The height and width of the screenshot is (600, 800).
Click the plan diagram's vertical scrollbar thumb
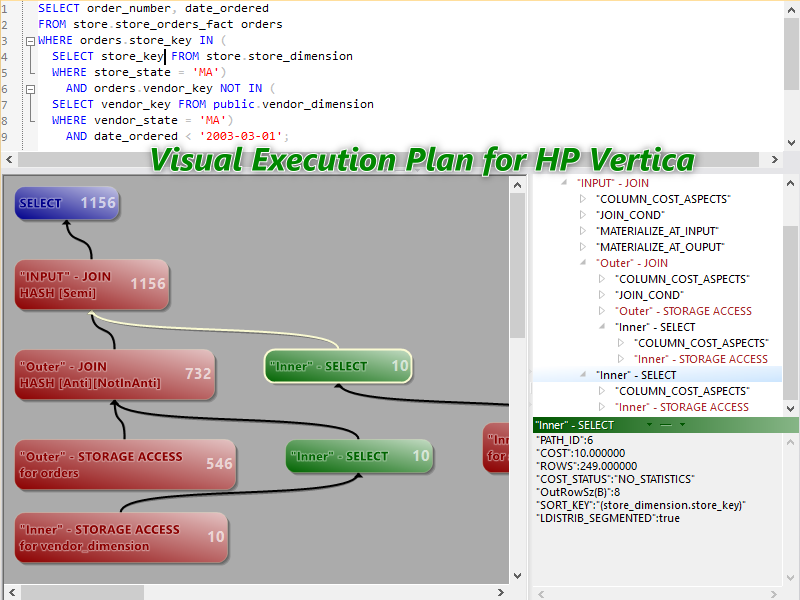(x=517, y=265)
